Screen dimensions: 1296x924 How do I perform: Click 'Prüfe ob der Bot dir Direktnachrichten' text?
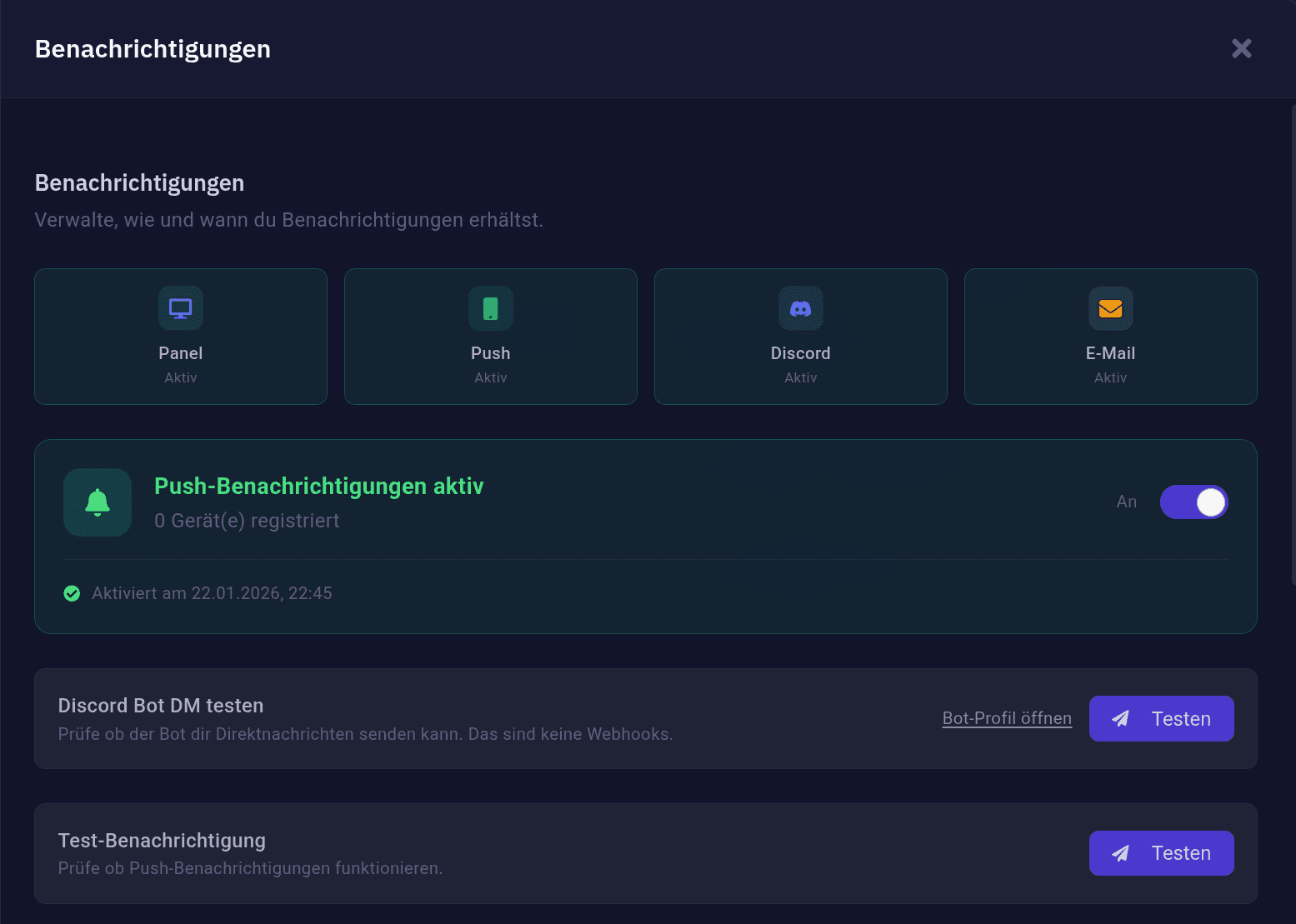pyautogui.click(x=365, y=734)
